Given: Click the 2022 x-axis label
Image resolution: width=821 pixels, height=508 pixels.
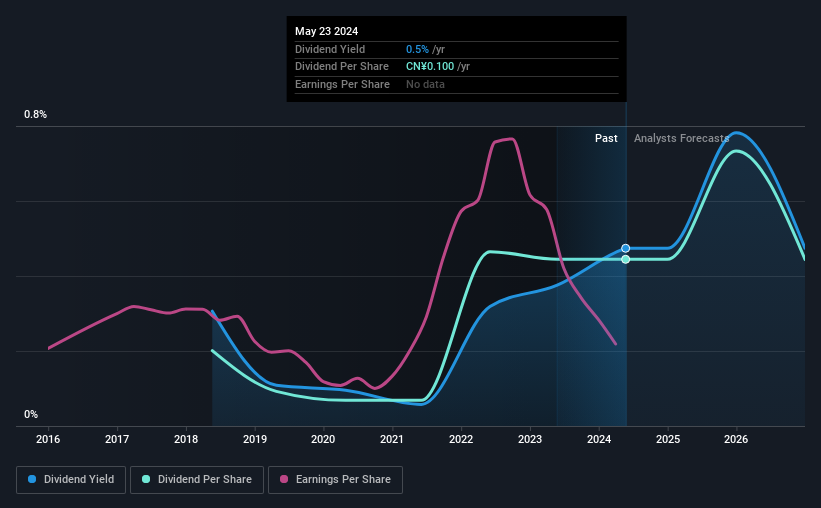Looking at the screenshot, I should [x=461, y=439].
